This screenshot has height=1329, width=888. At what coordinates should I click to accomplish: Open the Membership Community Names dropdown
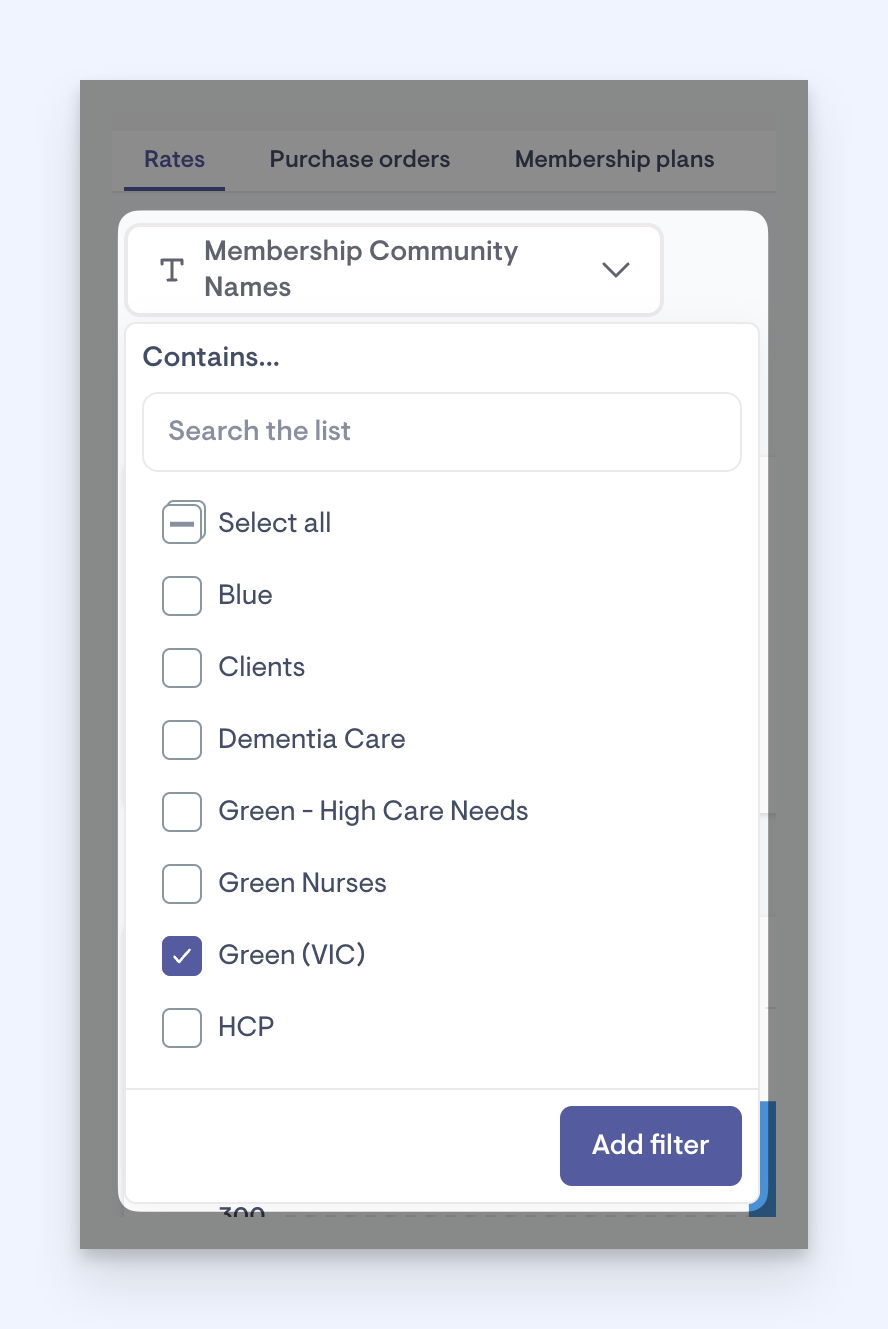[394, 269]
